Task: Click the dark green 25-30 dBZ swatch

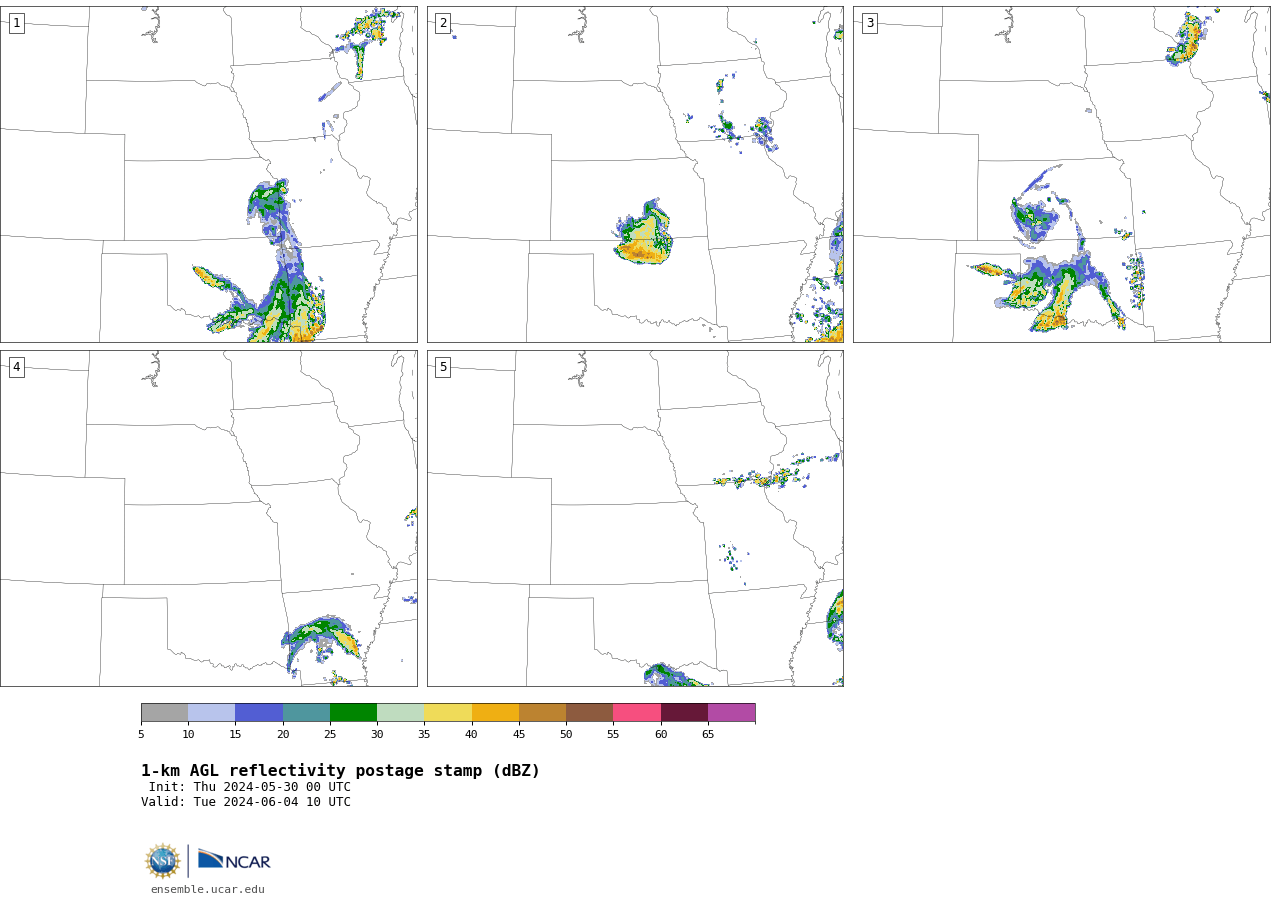Action: point(353,713)
